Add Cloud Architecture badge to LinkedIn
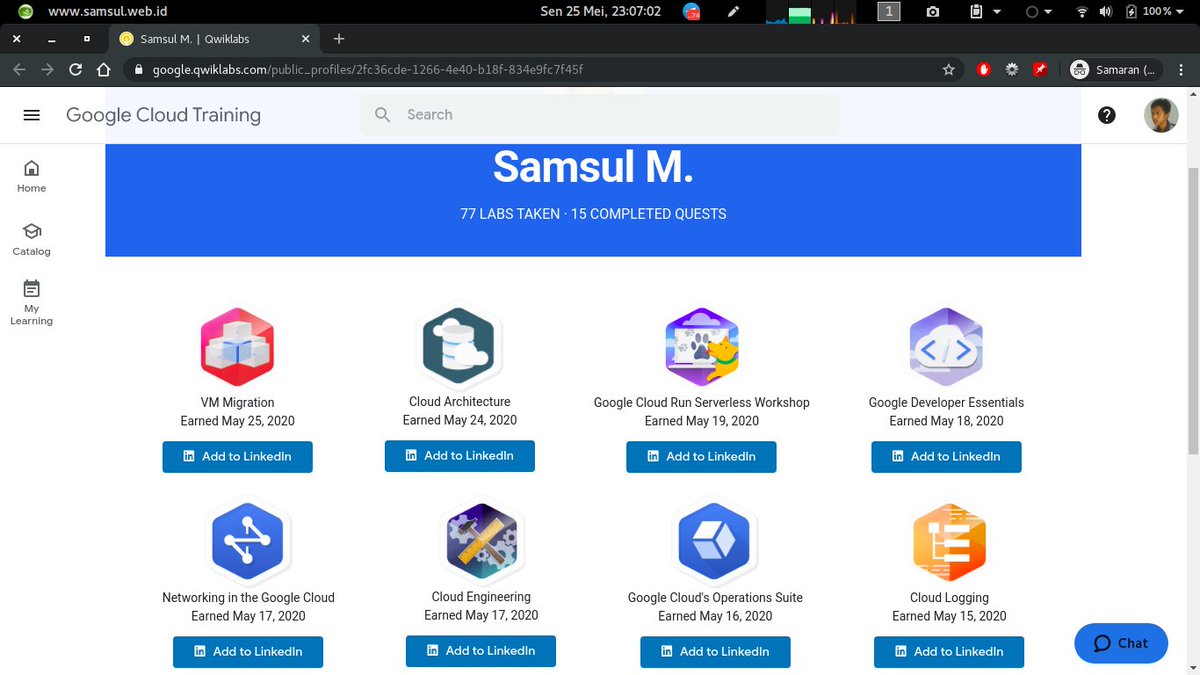This screenshot has width=1200, height=675. pyautogui.click(x=460, y=455)
